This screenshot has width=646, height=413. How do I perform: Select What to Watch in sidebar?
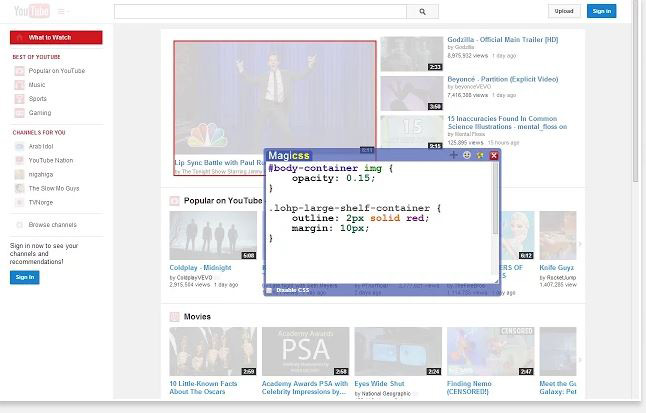click(x=56, y=38)
